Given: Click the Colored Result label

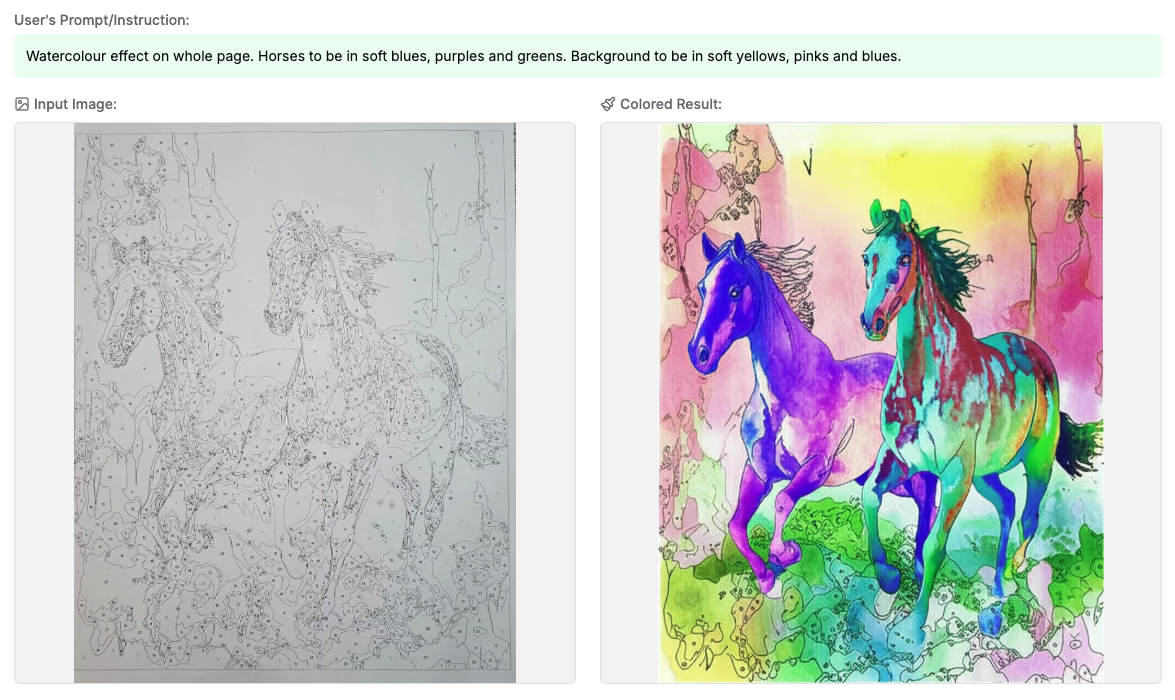Looking at the screenshot, I should coord(671,104).
